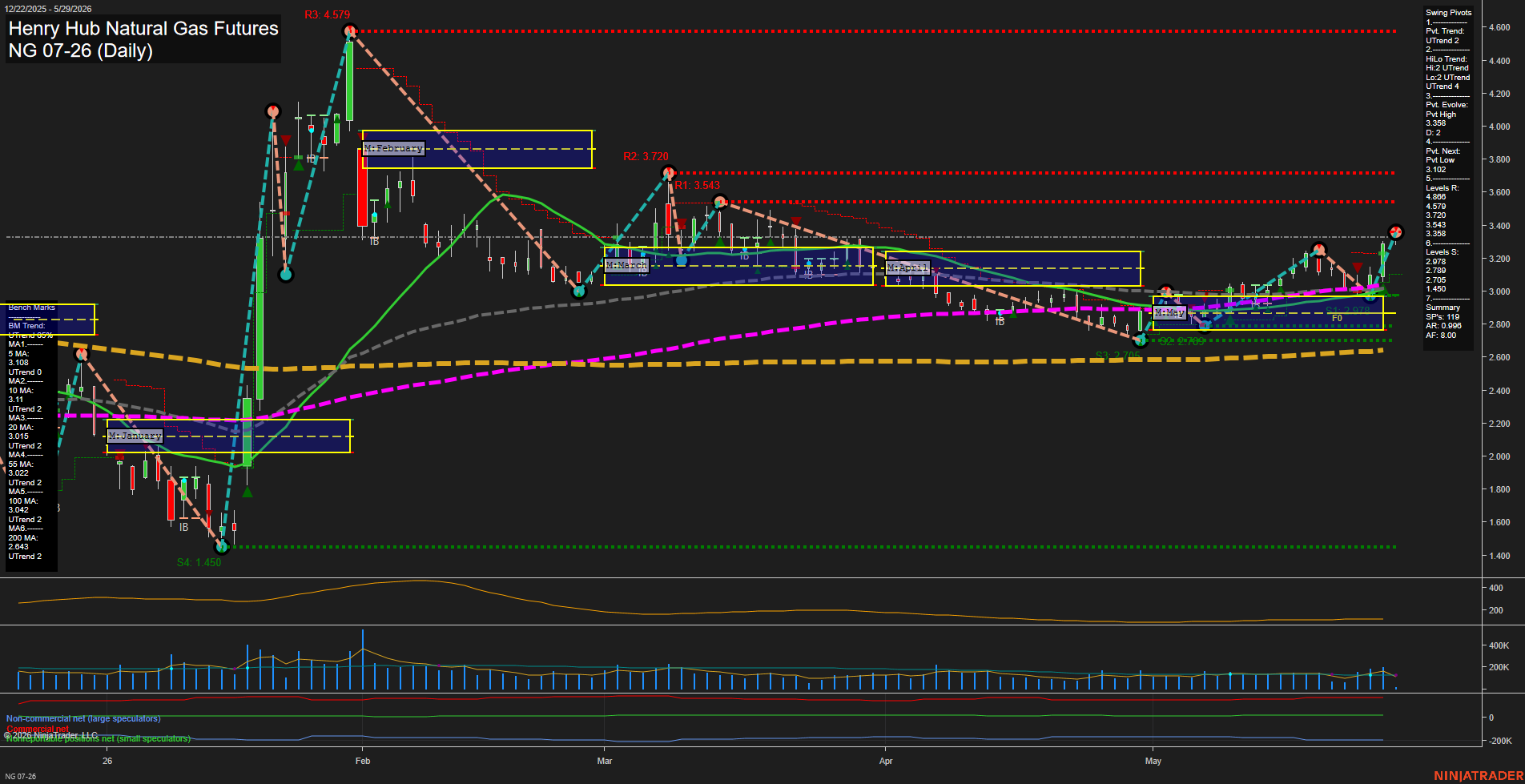Click the NG 07-26 (Daily) subtitle
1525x784 pixels.
pos(80,50)
